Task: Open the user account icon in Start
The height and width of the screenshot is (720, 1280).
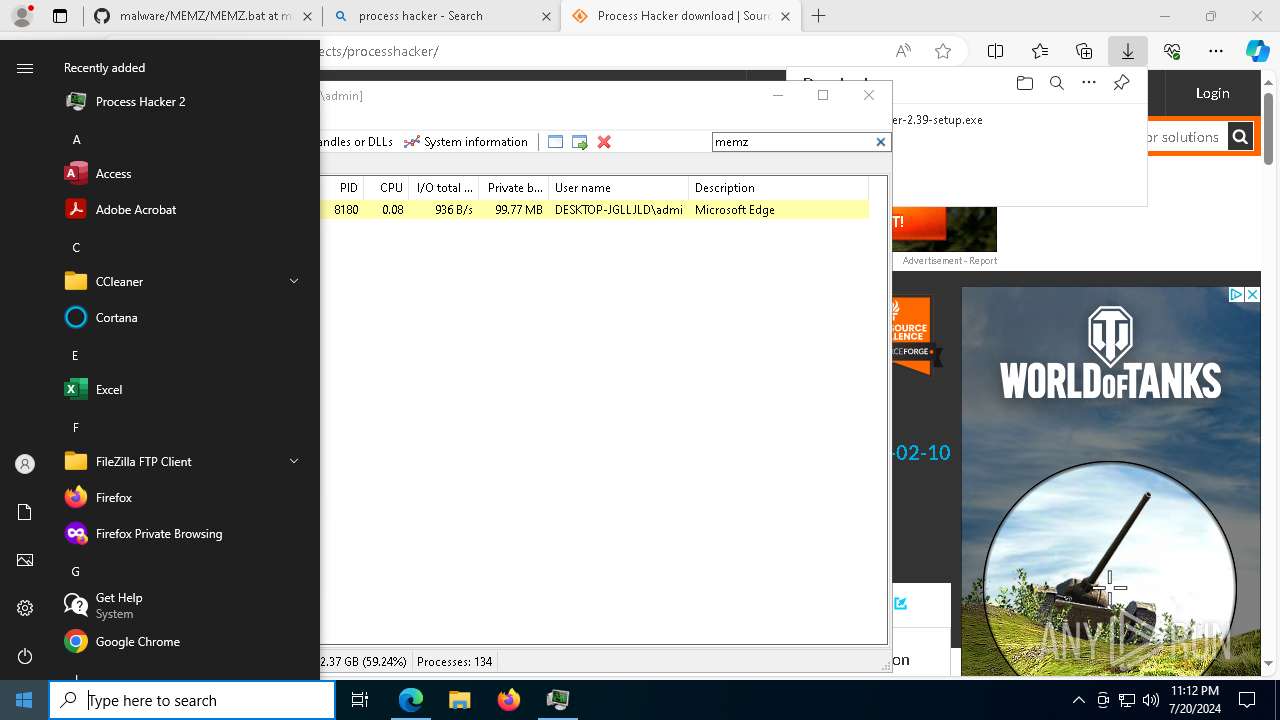Action: click(x=25, y=464)
